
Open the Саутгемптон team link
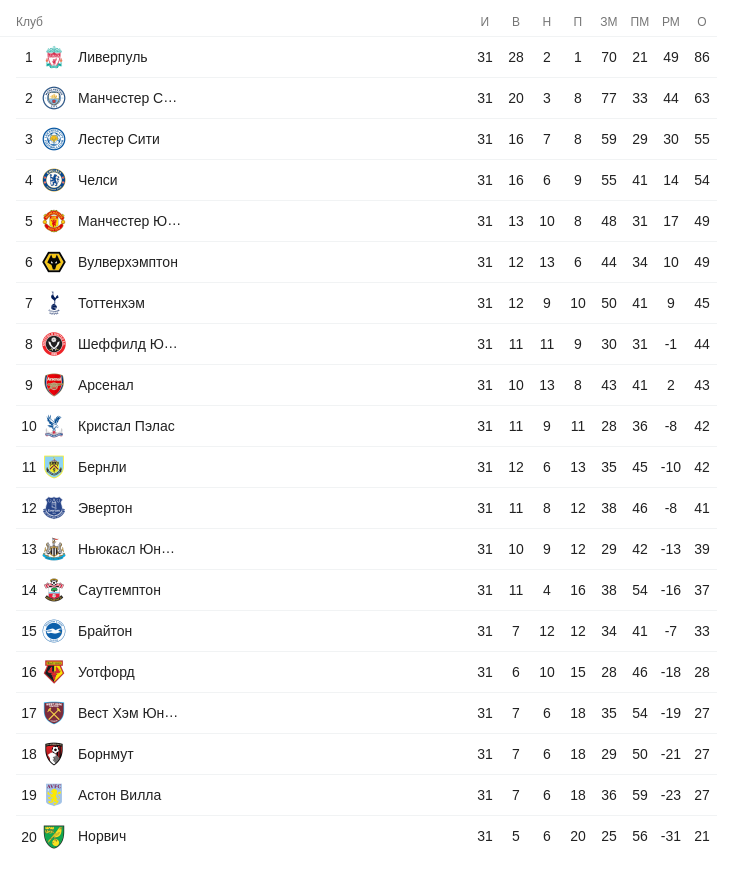[119, 590]
